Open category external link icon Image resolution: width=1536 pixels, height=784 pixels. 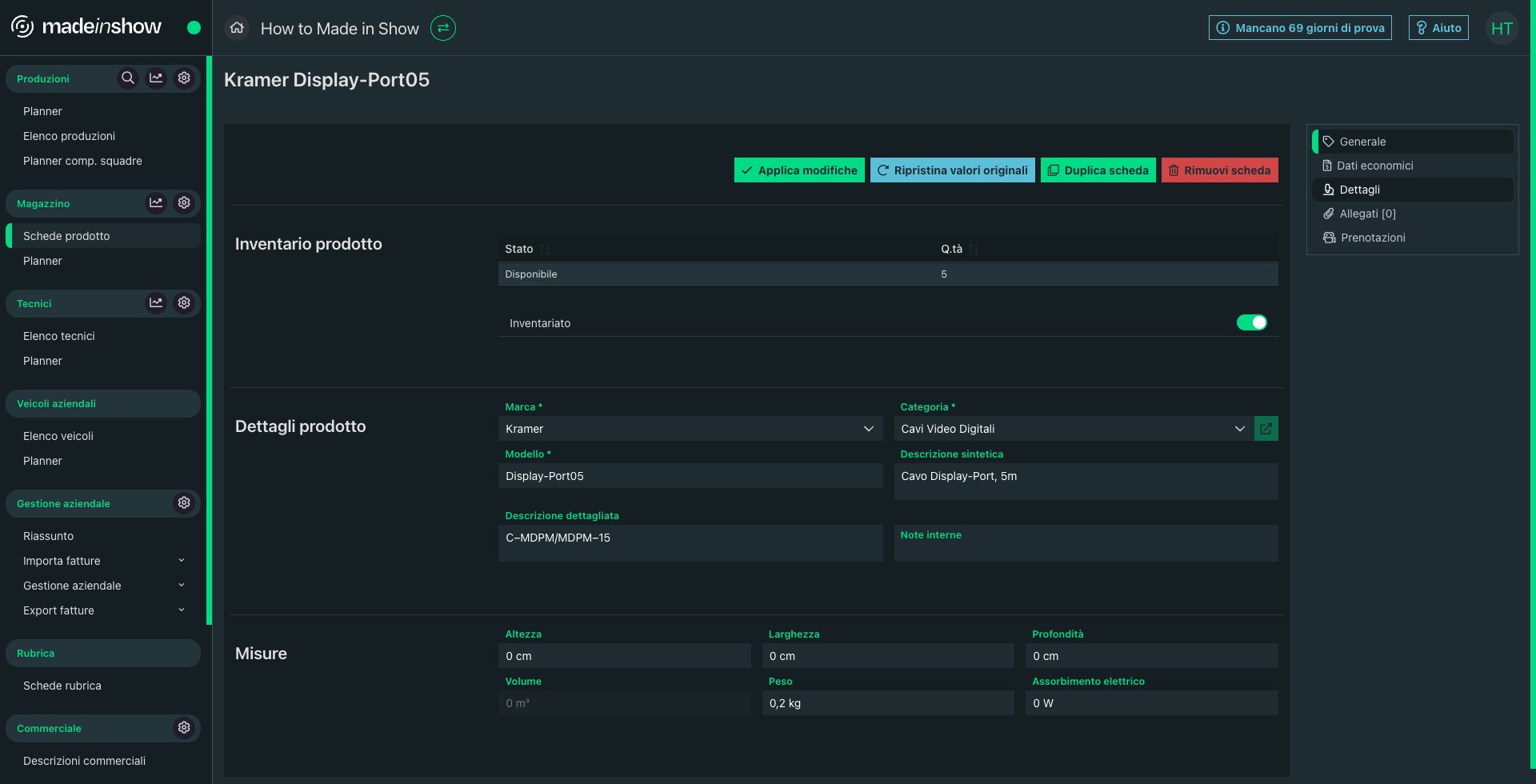[1266, 429]
